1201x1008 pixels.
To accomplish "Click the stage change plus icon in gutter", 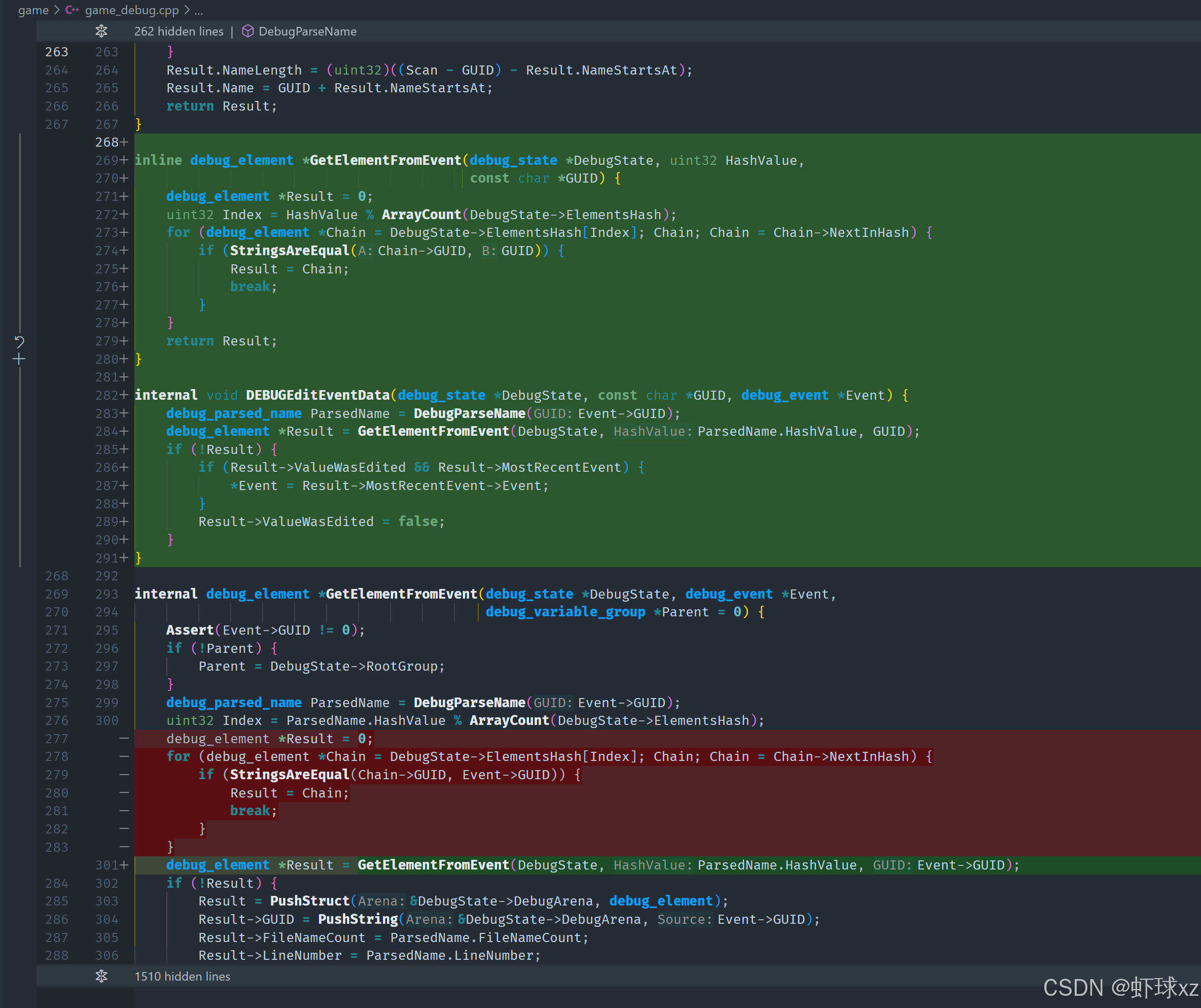I will (x=19, y=359).
